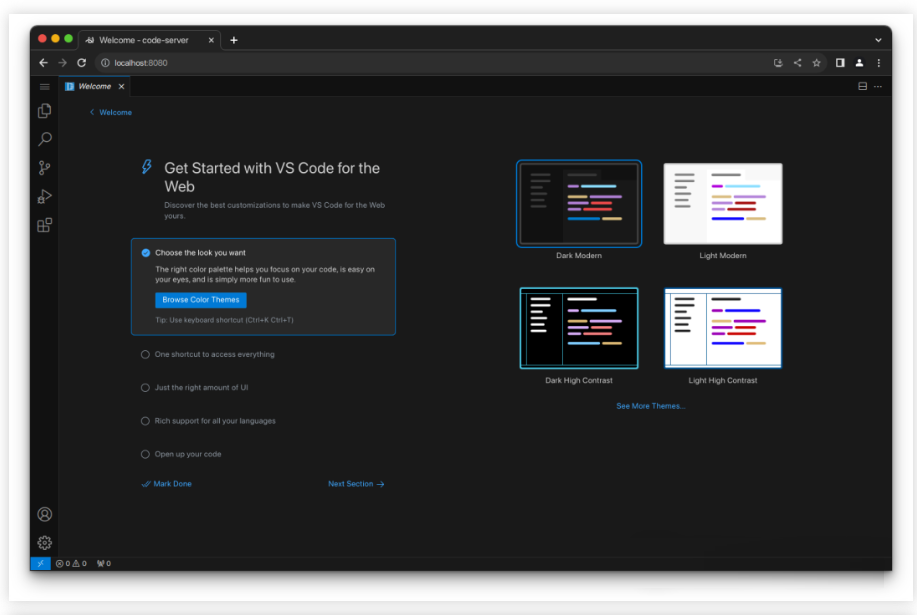Image resolution: width=917 pixels, height=615 pixels.
Task: Share this page from browser toolbar
Action: click(x=797, y=63)
